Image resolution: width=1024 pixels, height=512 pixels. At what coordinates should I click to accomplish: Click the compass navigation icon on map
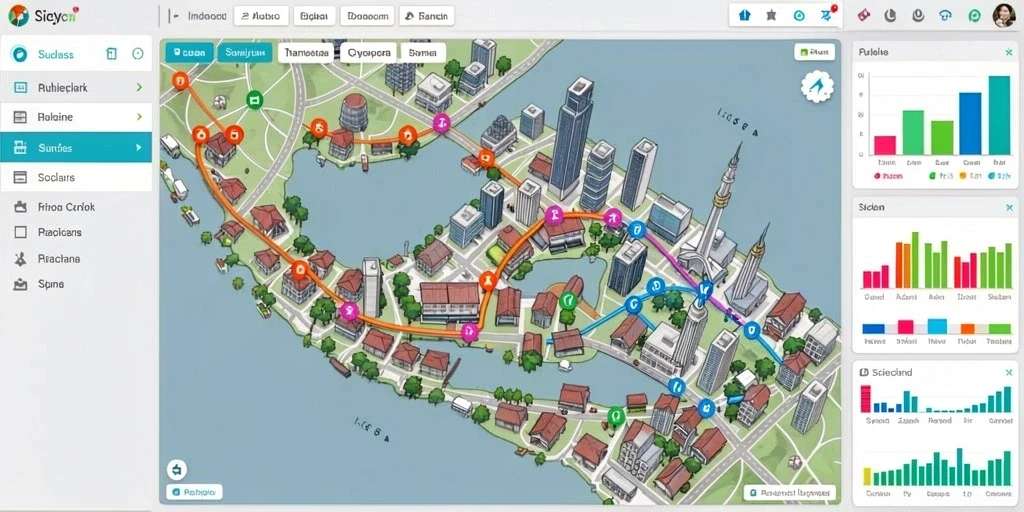pyautogui.click(x=817, y=87)
